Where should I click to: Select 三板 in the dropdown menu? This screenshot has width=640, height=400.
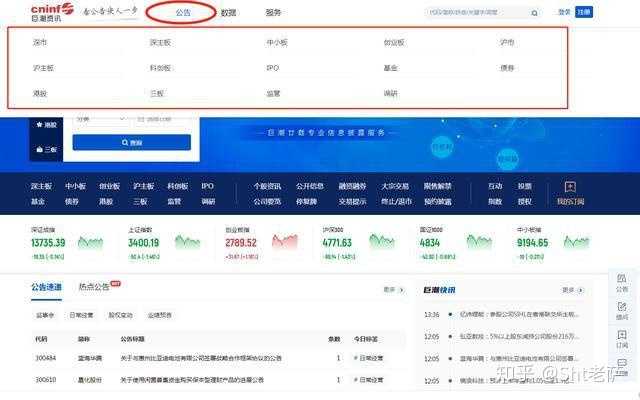coord(157,93)
